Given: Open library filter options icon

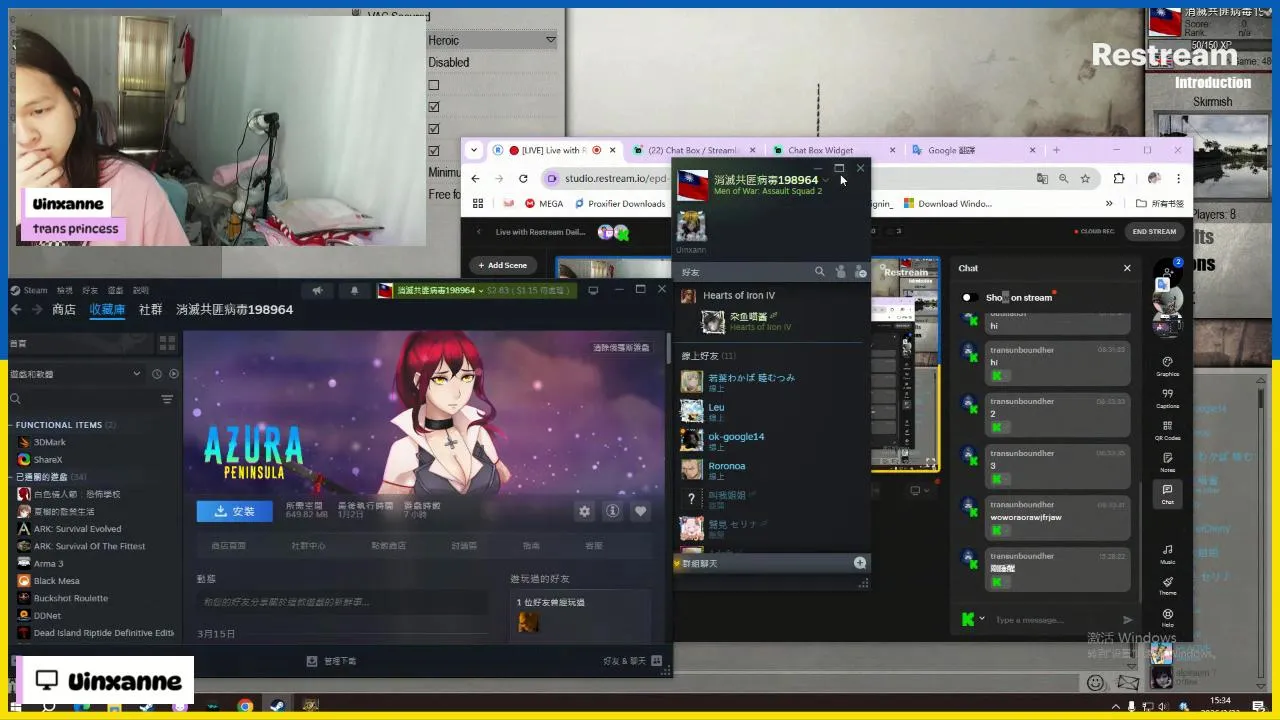Looking at the screenshot, I should pos(167,399).
